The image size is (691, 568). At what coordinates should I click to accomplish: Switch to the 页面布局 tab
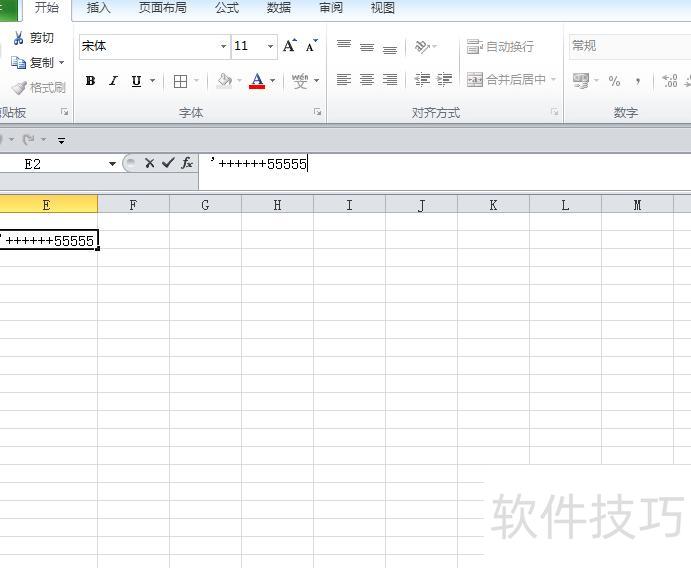[x=162, y=8]
